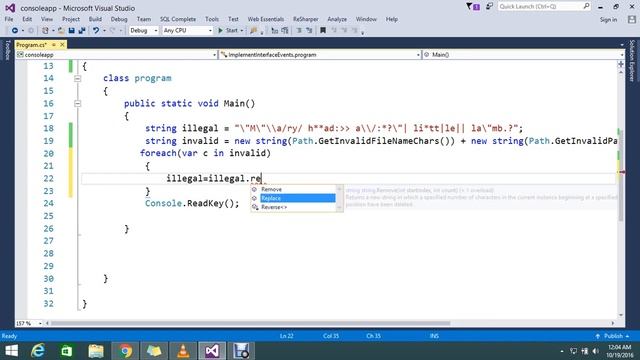Screen dimensions: 640x360
Task: Open the Debug menu
Action: (x=119, y=19)
